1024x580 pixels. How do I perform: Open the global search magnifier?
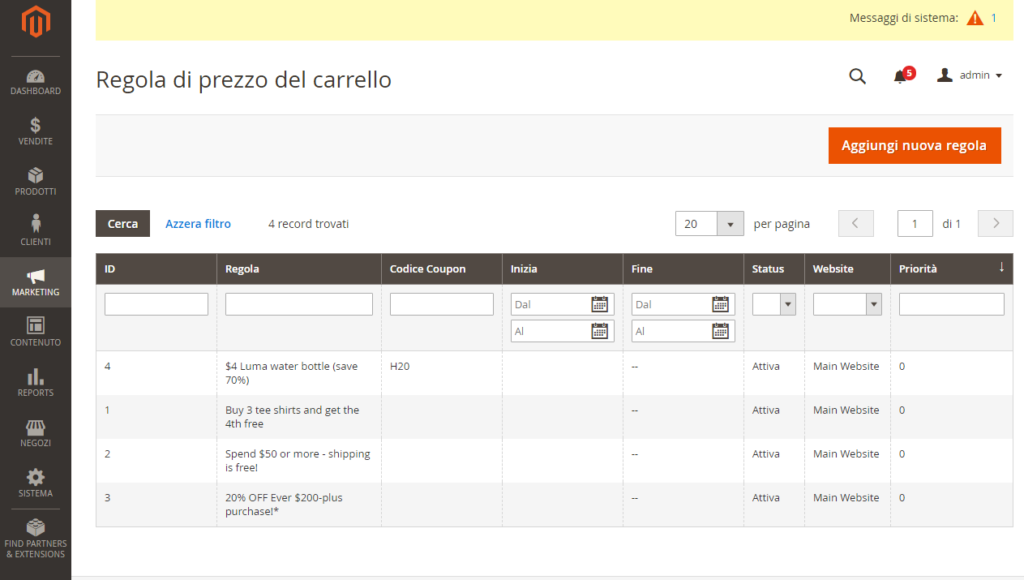pyautogui.click(x=857, y=76)
